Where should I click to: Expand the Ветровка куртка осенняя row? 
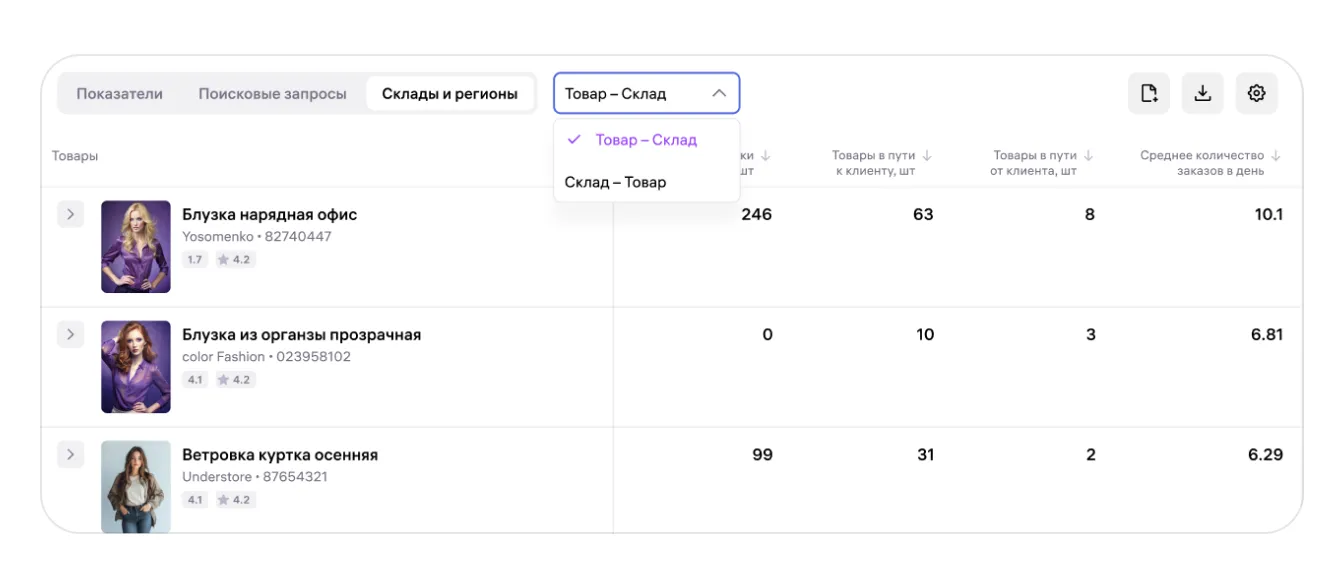70,455
